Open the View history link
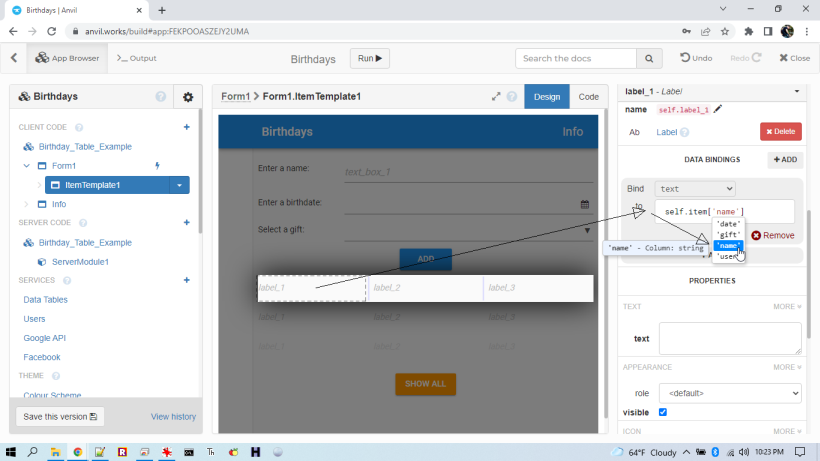This screenshot has height=461, width=820. pyautogui.click(x=173, y=416)
